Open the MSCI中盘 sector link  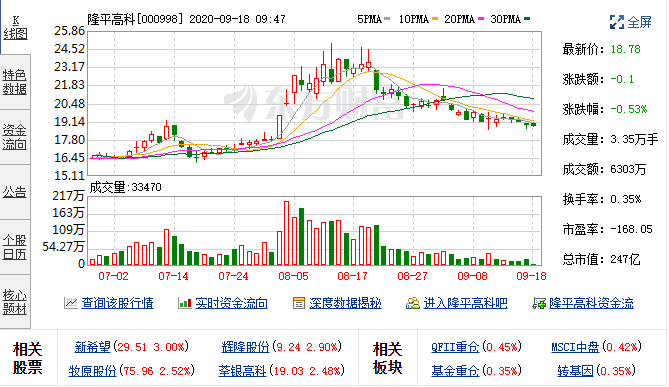(575, 346)
